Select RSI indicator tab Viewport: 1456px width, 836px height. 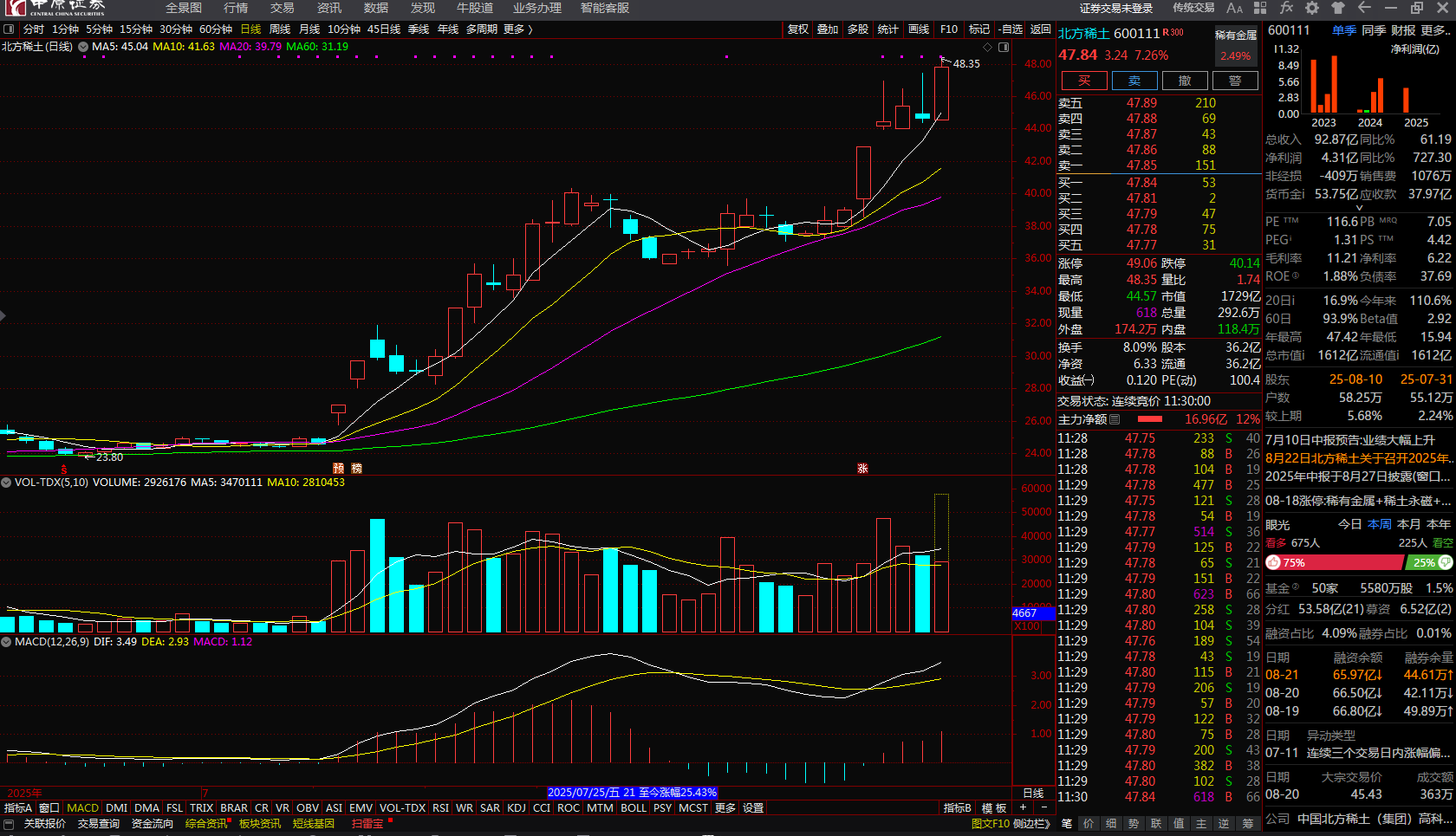pyautogui.click(x=440, y=807)
